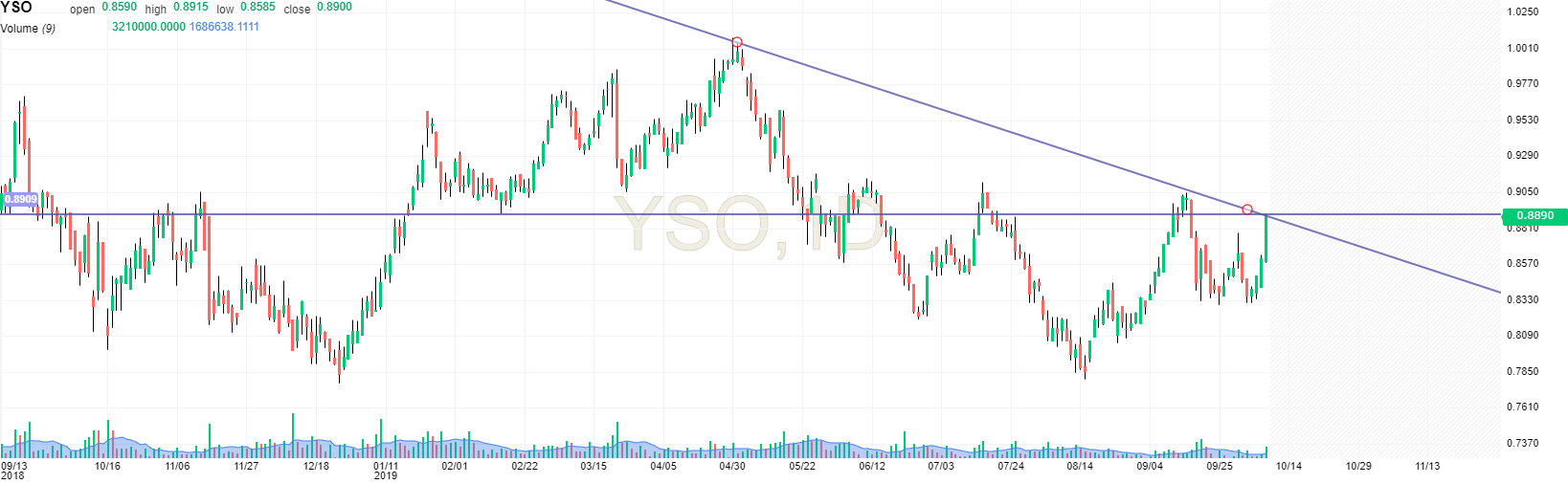Click the 0.7370 price axis label
This screenshot has height=484, width=1568.
coord(1522,443)
